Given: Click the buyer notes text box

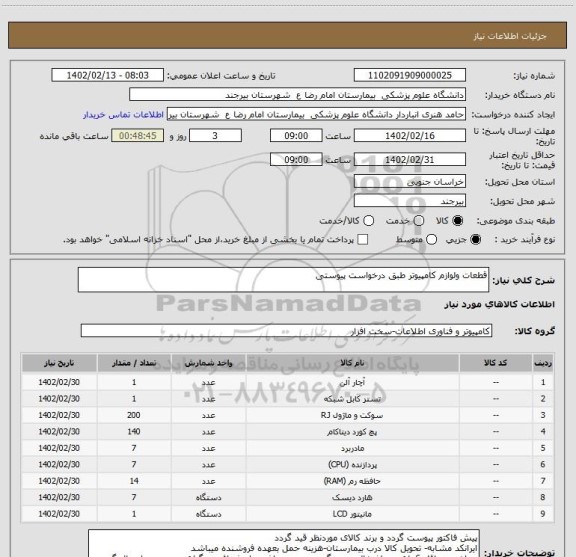Looking at the screenshot, I should click(x=284, y=543).
